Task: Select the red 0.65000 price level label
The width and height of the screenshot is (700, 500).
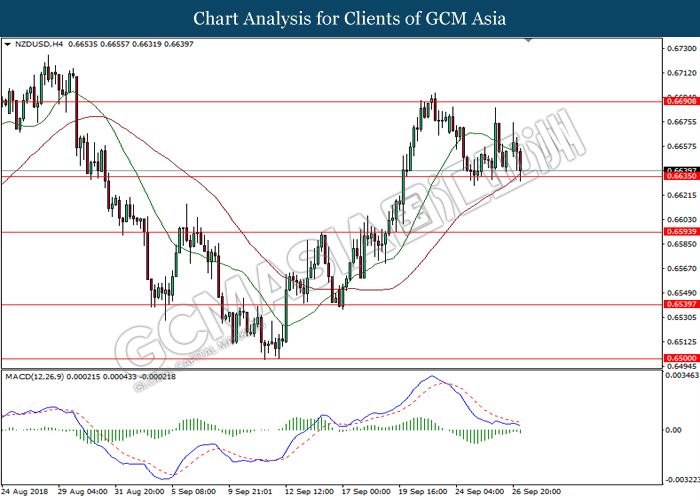Action: click(x=681, y=358)
